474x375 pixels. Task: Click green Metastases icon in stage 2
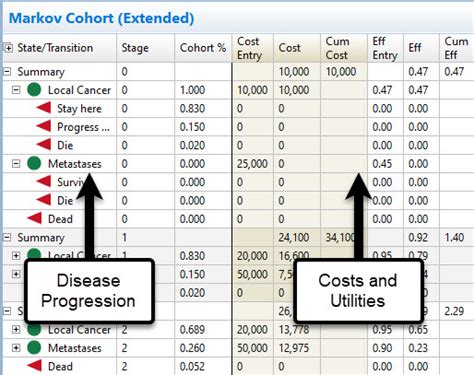(34, 348)
